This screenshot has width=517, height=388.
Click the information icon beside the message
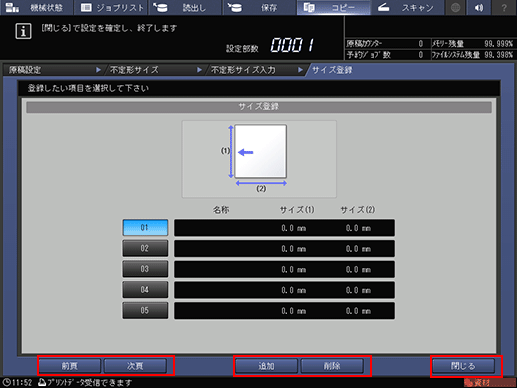pos(23,31)
